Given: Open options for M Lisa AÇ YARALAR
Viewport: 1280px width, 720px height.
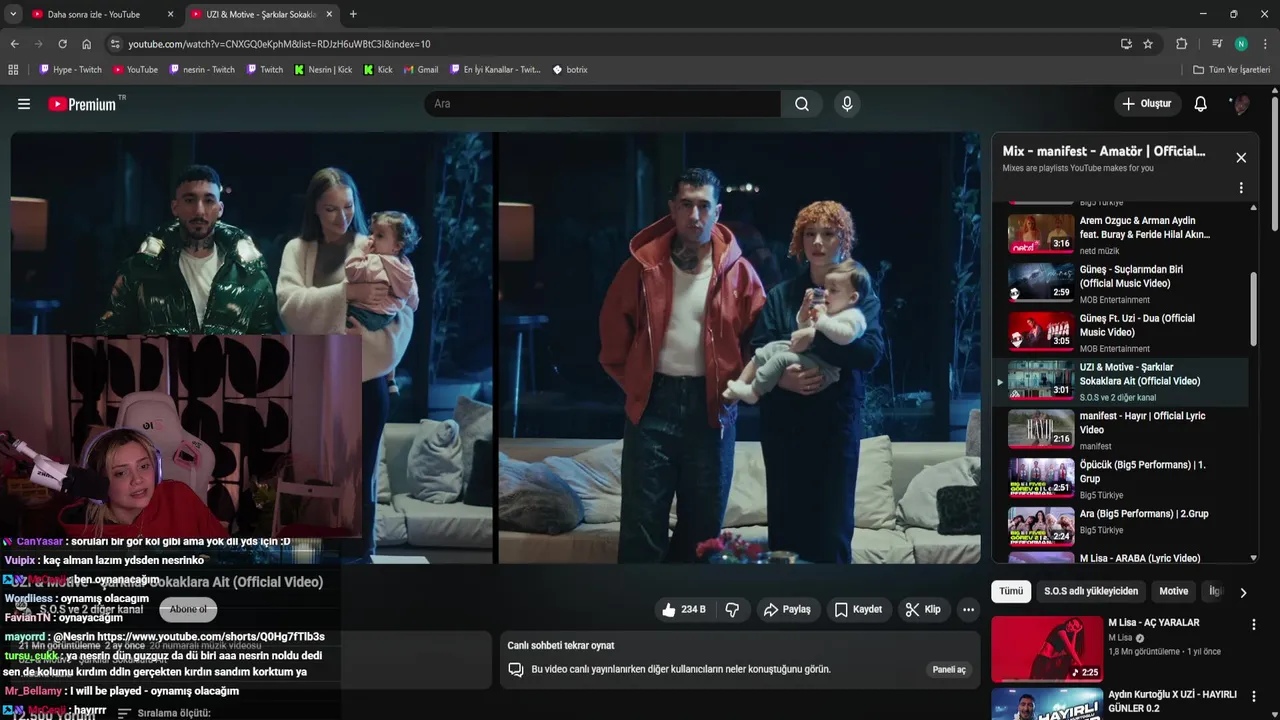Looking at the screenshot, I should click(1253, 624).
